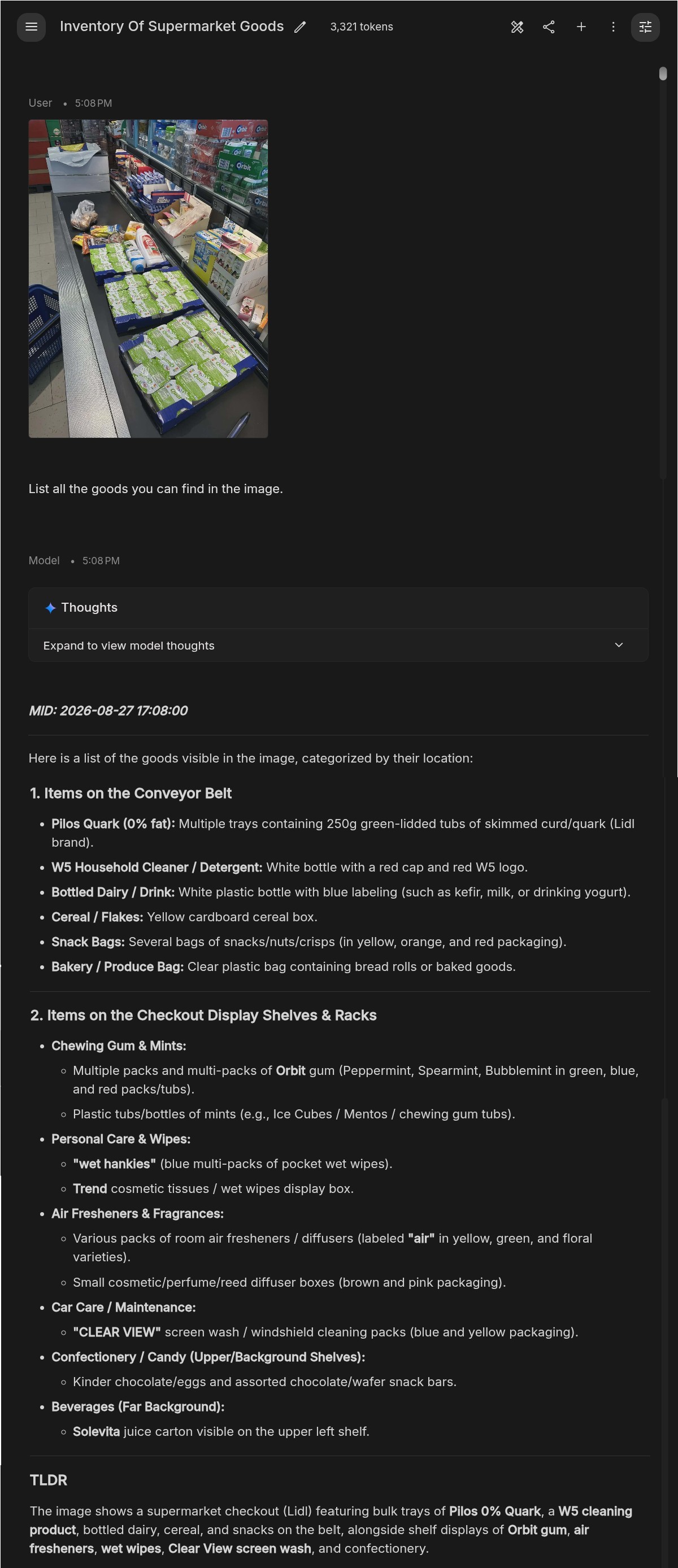Click the Thoughts panel header
This screenshot has width=678, height=1568.
coord(338,607)
